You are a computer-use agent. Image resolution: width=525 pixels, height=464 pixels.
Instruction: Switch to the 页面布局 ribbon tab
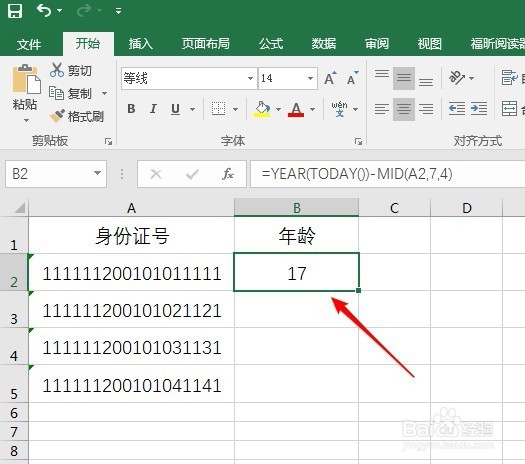coord(206,44)
